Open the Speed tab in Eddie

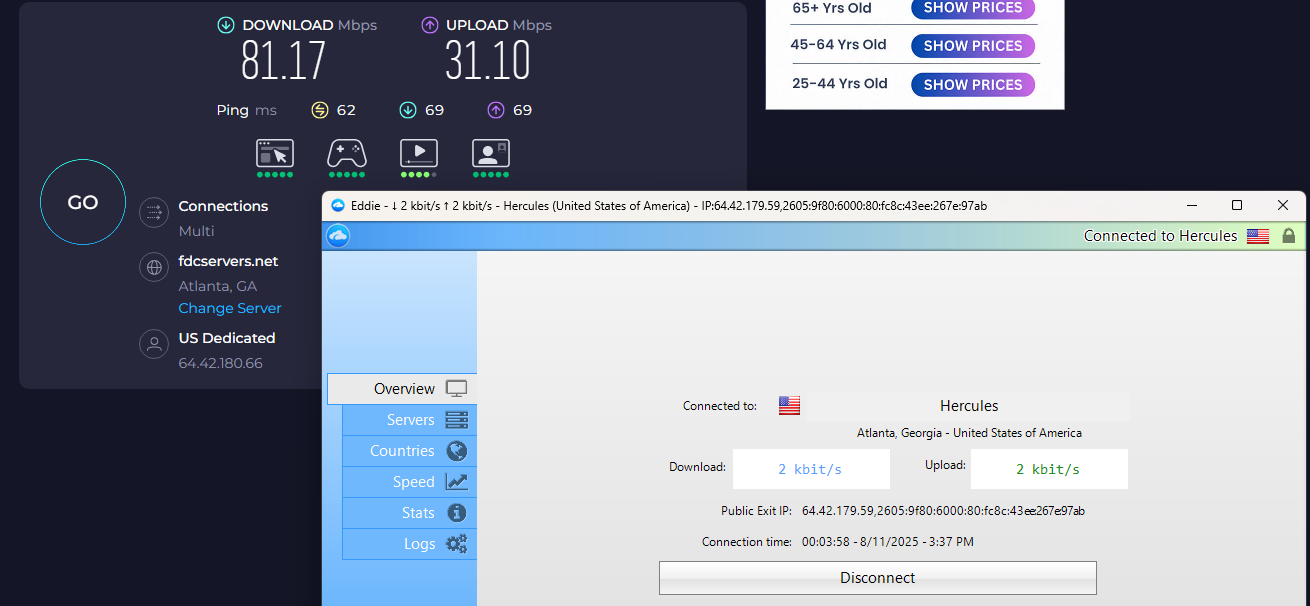tap(409, 482)
